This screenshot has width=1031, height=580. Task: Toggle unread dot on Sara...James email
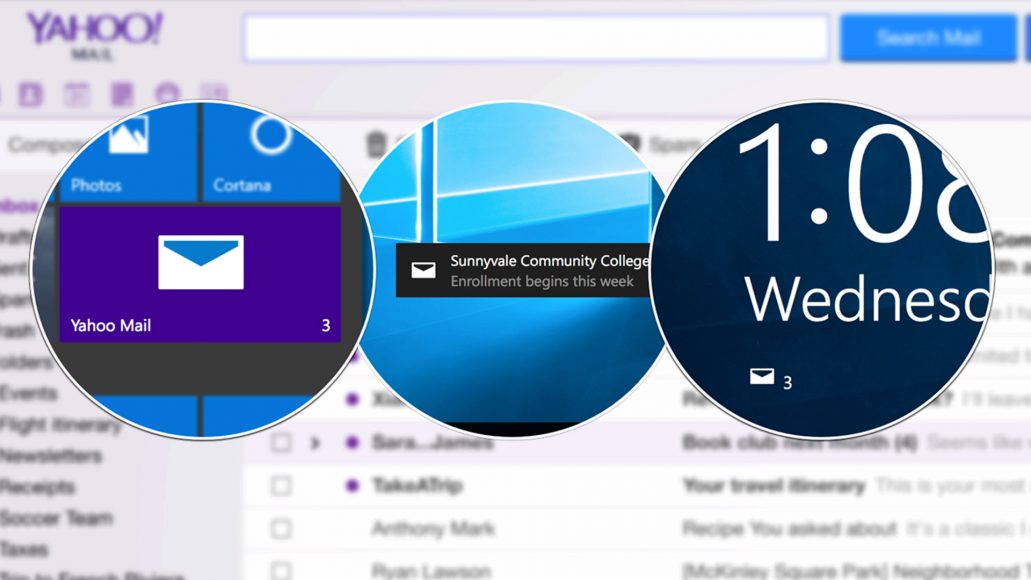click(x=352, y=443)
